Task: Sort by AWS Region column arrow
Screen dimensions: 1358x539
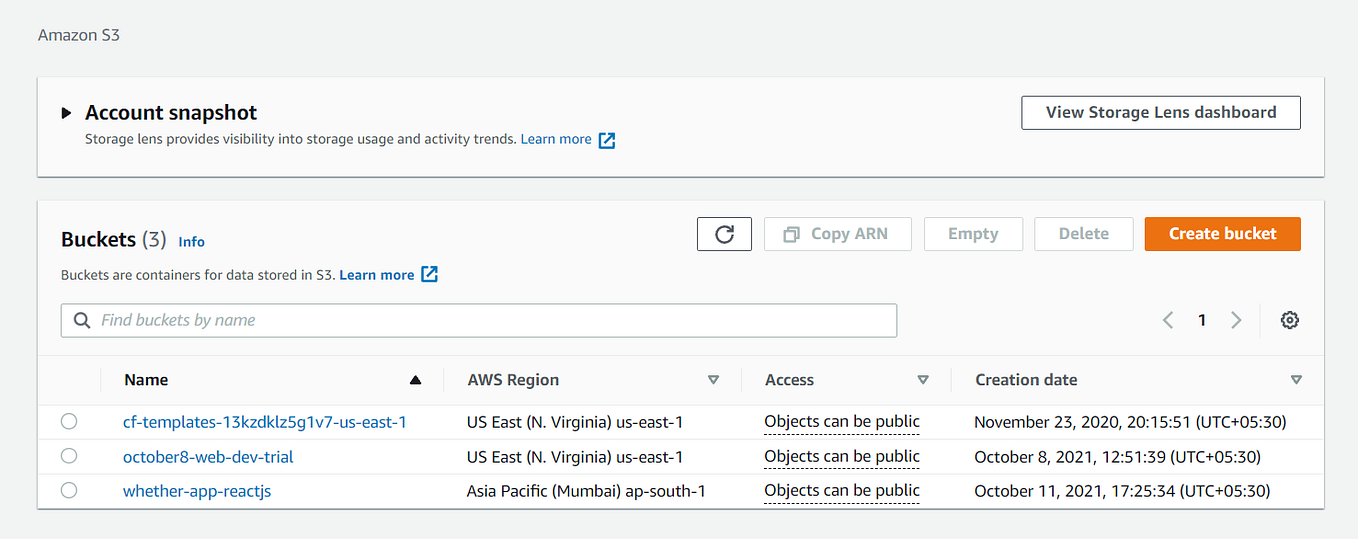Action: (x=713, y=380)
